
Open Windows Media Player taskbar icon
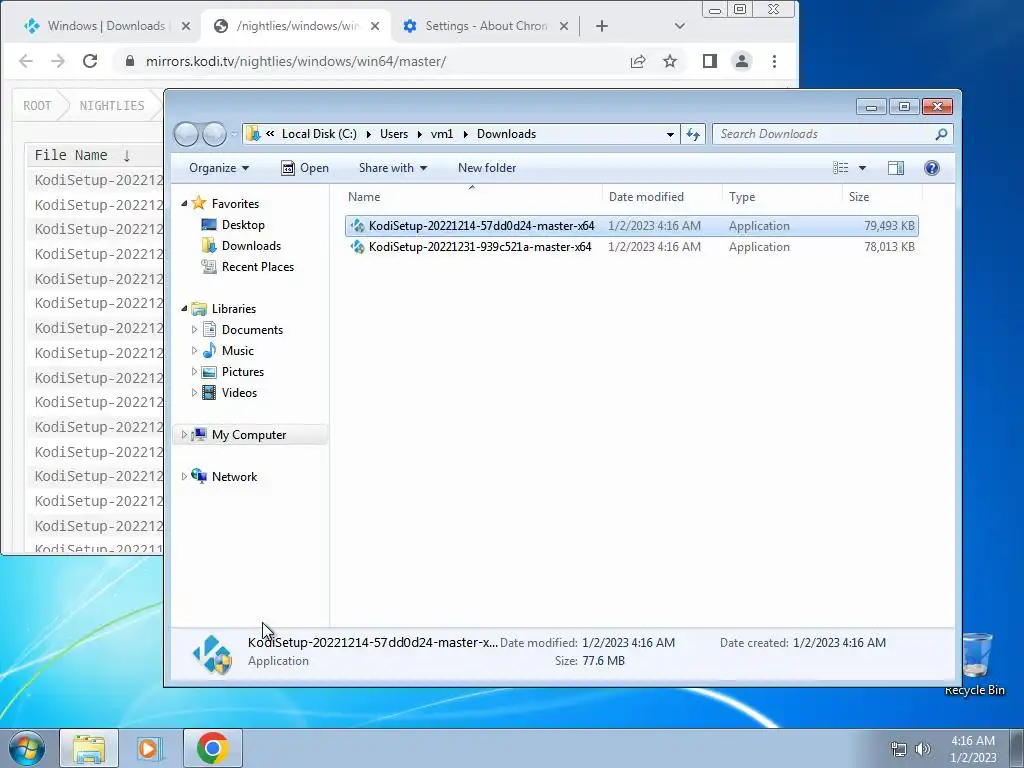pos(150,748)
